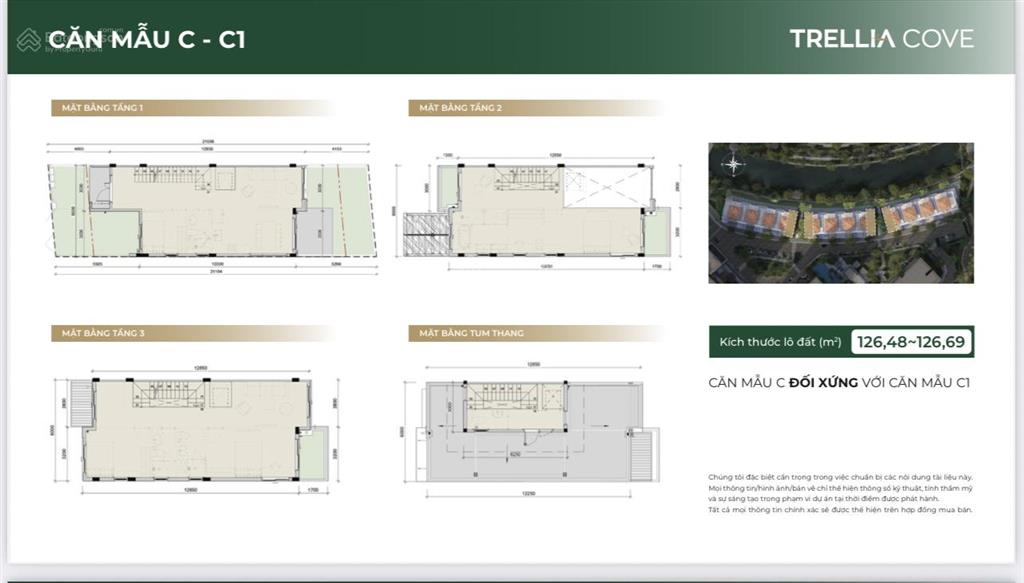This screenshot has width=1024, height=583.
Task: Click the 'MẶT BẰNG TẦNG 2' label
Action: click(x=460, y=108)
